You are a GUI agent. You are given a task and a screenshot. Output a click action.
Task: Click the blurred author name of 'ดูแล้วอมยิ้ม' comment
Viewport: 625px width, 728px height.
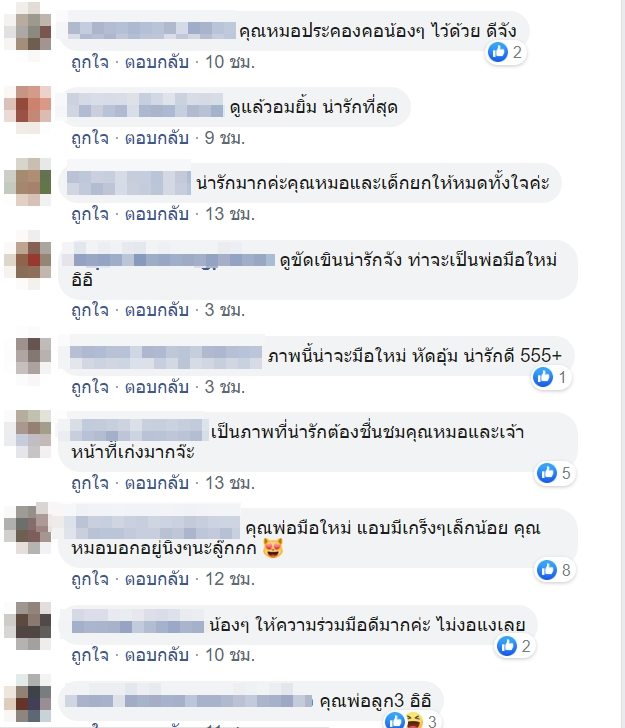coord(145,104)
